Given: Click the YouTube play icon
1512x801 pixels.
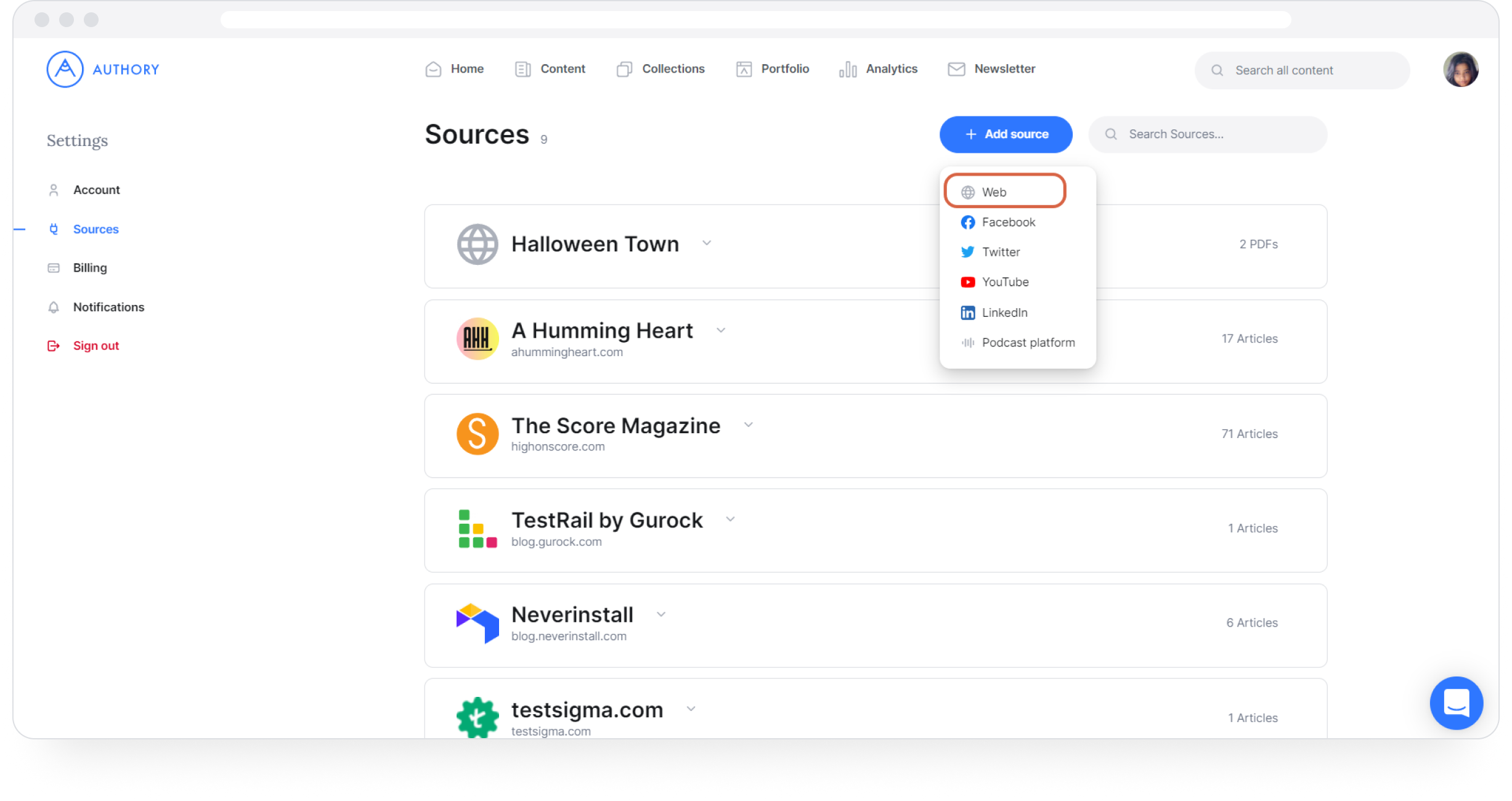Looking at the screenshot, I should point(968,282).
